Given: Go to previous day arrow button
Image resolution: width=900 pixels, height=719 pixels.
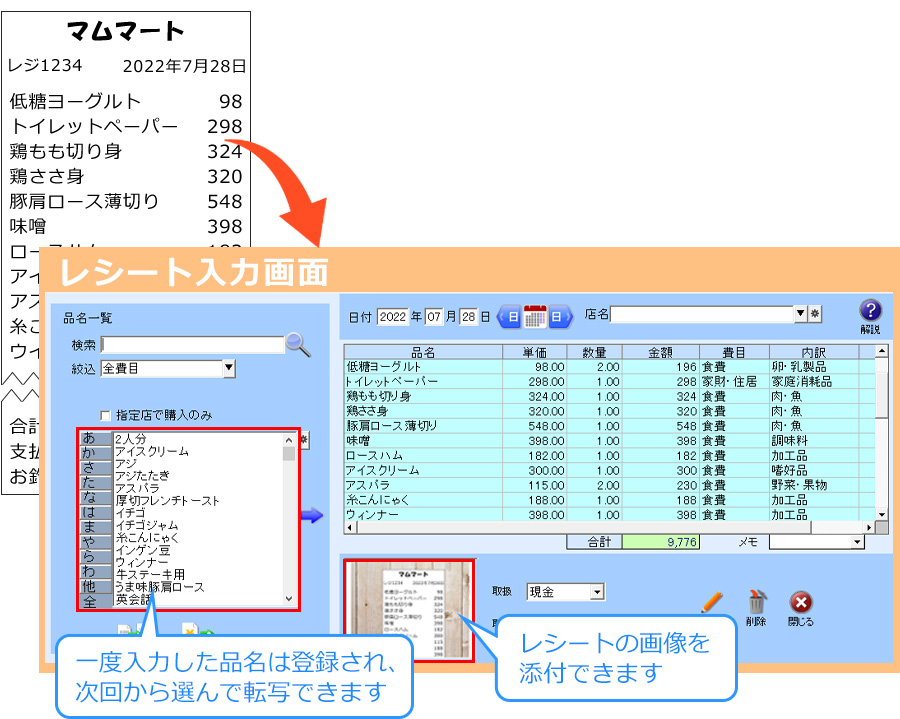Looking at the screenshot, I should pyautogui.click(x=509, y=317).
